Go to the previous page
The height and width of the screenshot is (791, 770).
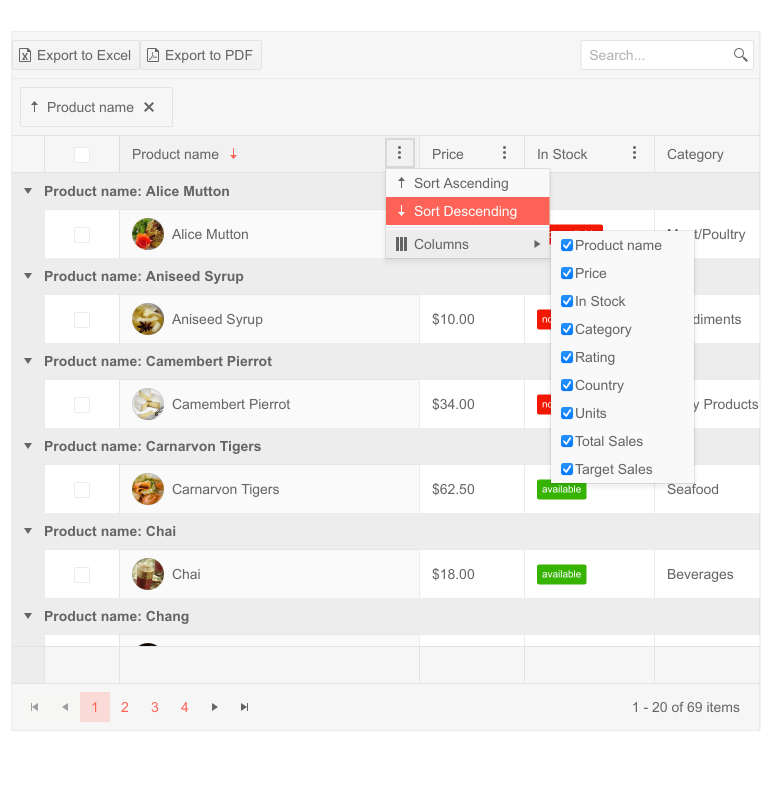coord(65,707)
